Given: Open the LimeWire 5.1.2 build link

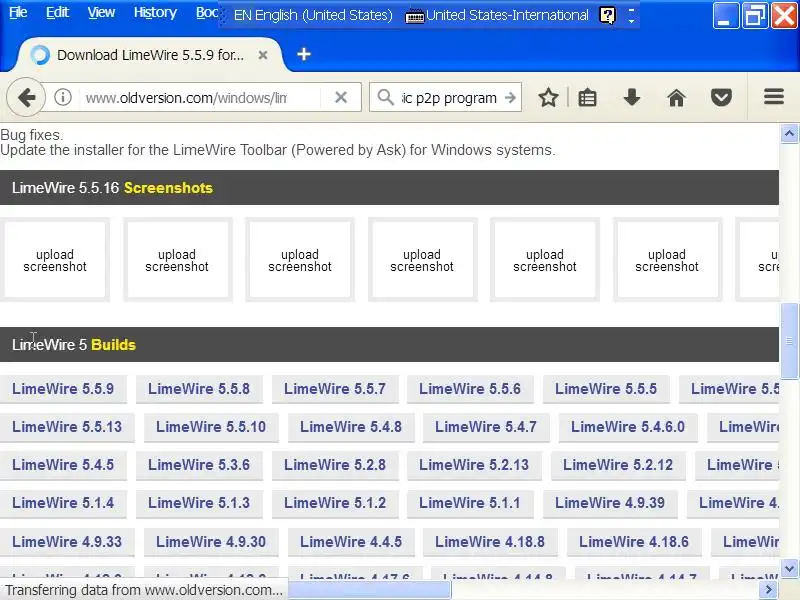Looking at the screenshot, I should pyautogui.click(x=335, y=503).
